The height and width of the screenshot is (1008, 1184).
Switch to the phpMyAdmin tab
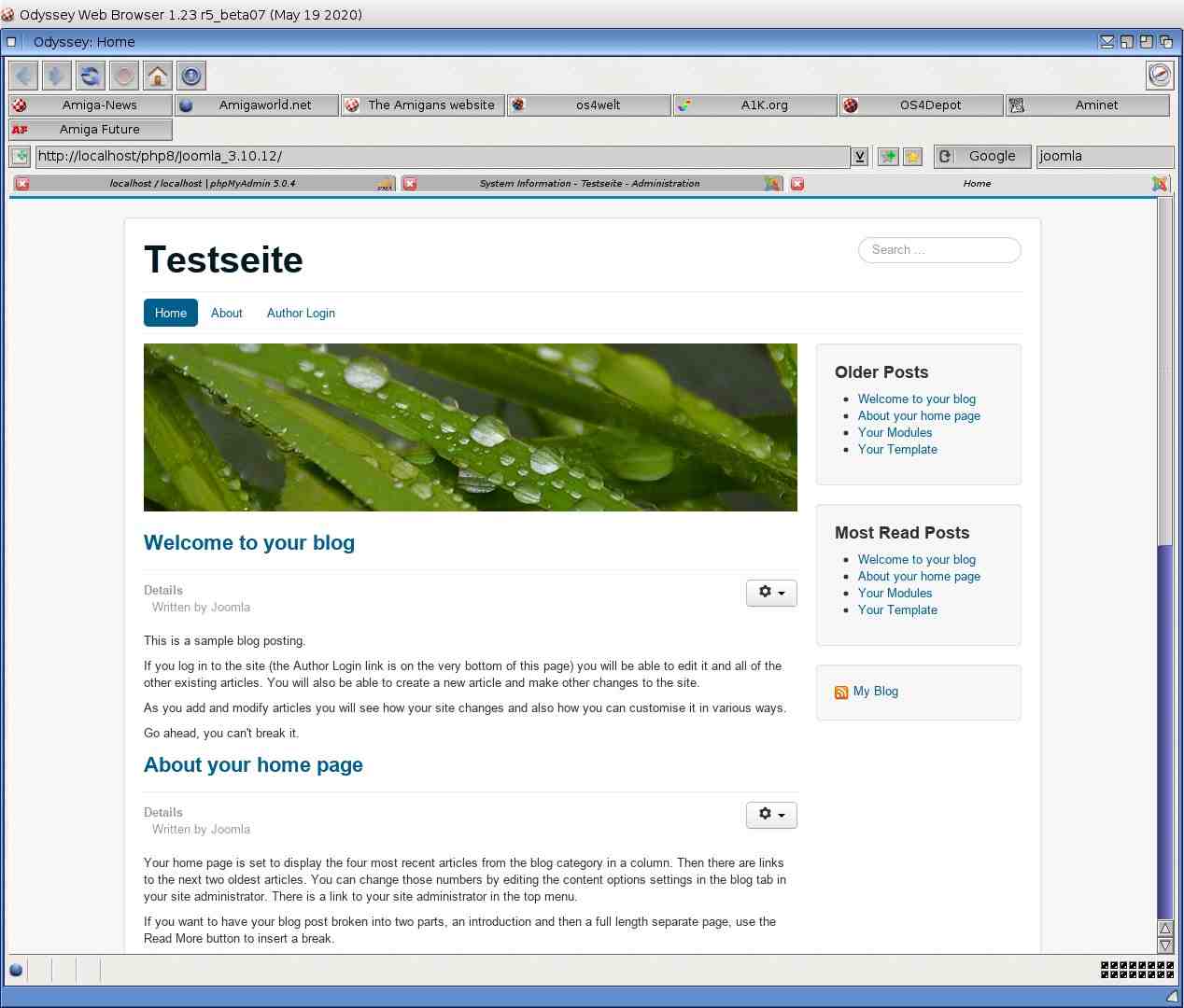pos(202,184)
